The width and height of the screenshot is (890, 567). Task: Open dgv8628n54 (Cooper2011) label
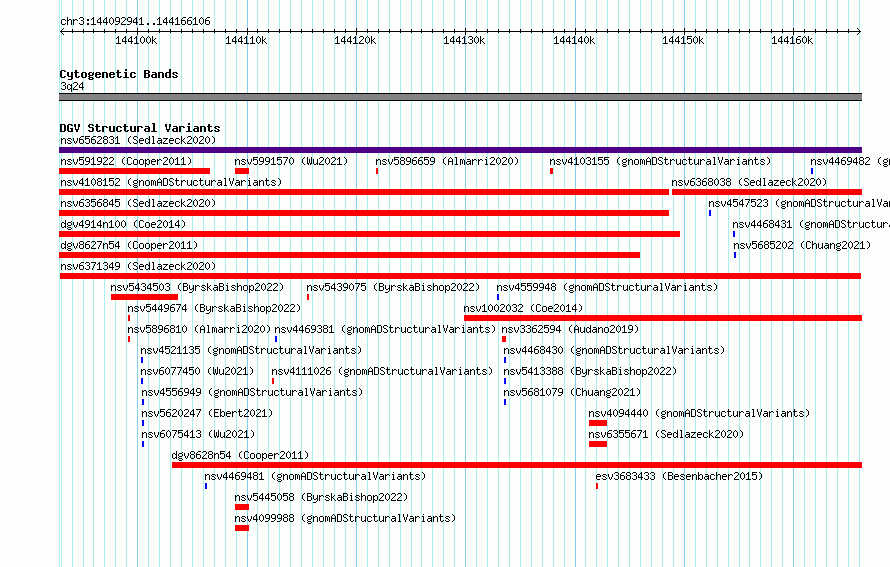[x=240, y=455]
